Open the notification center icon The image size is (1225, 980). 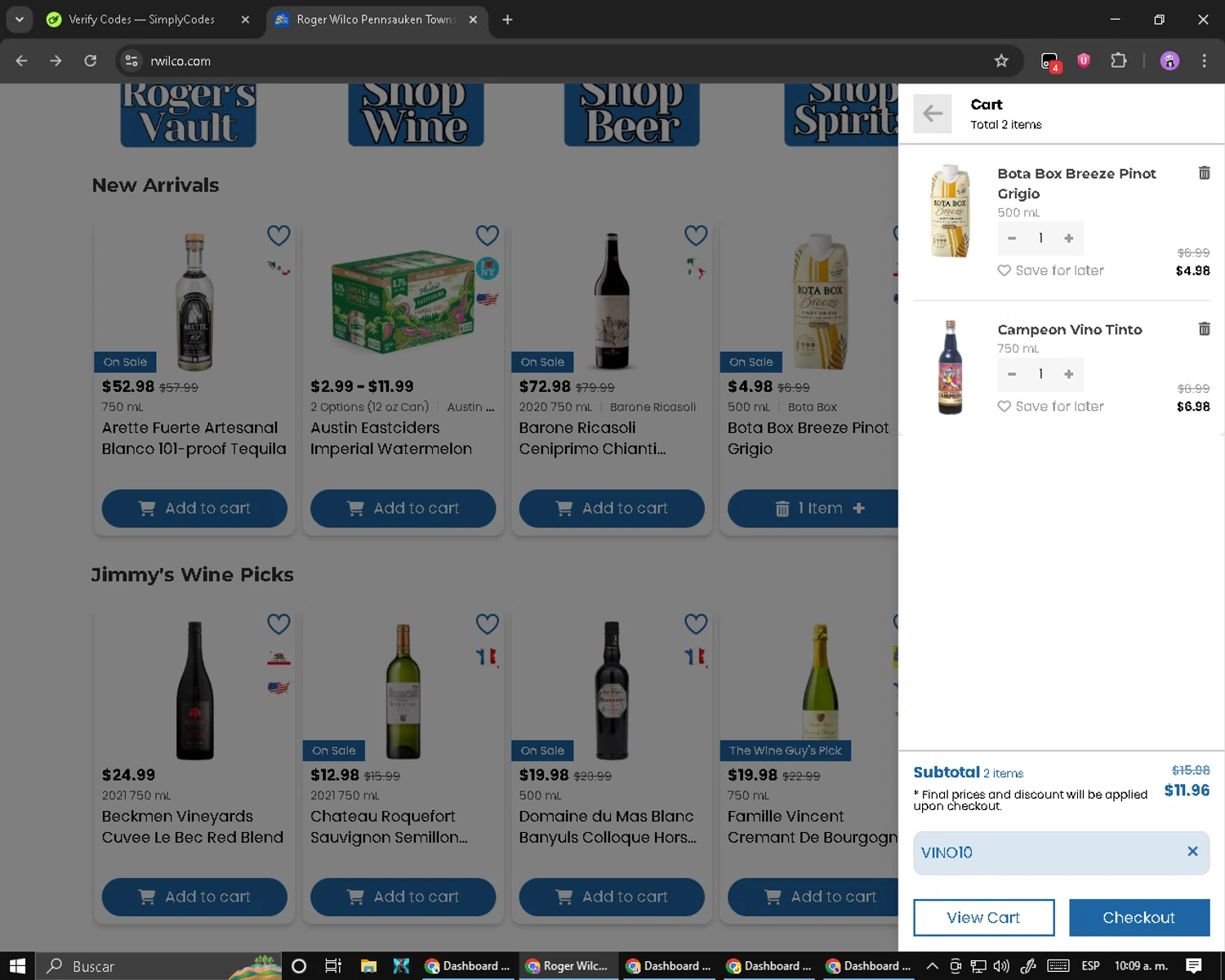1193,966
